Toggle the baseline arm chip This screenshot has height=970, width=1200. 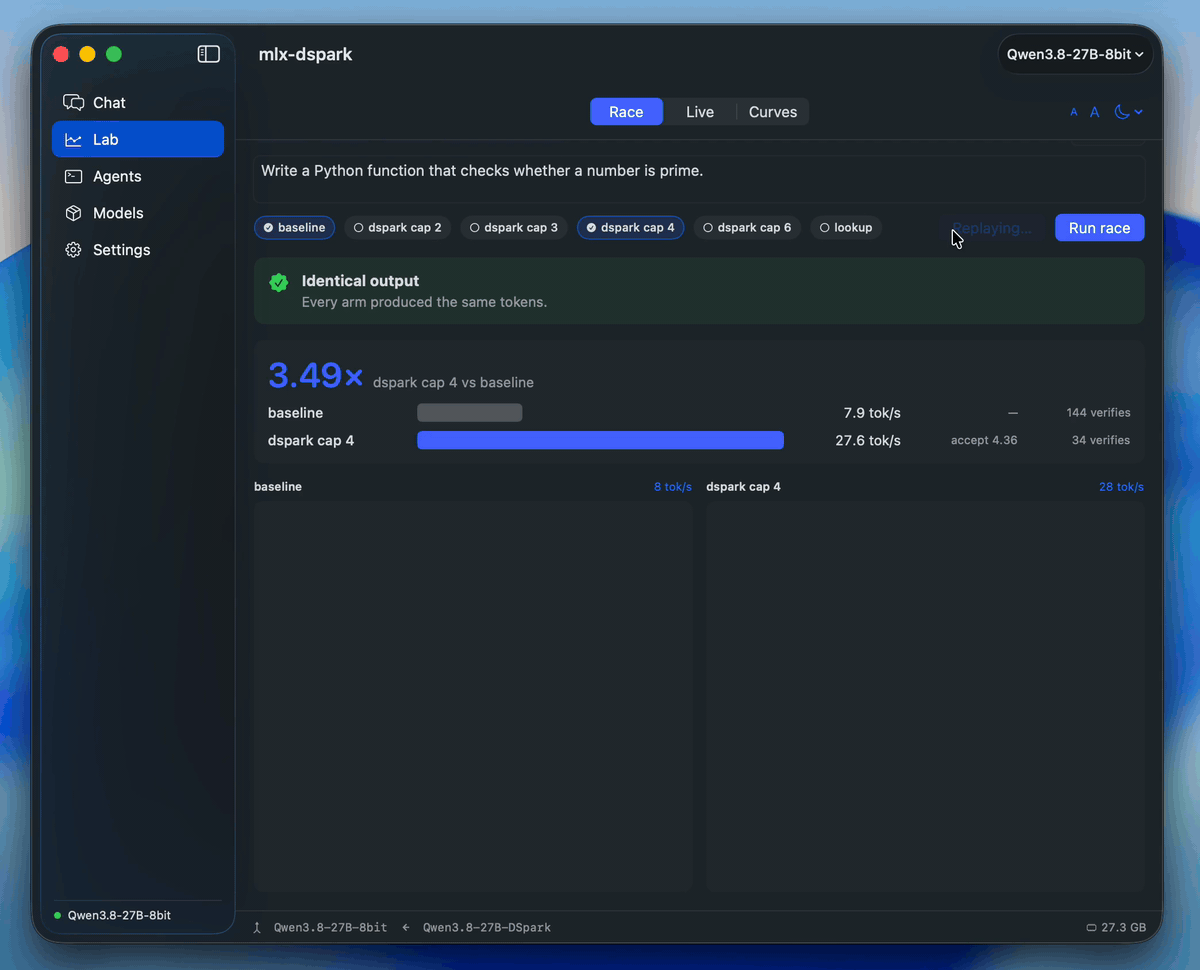[x=294, y=228]
